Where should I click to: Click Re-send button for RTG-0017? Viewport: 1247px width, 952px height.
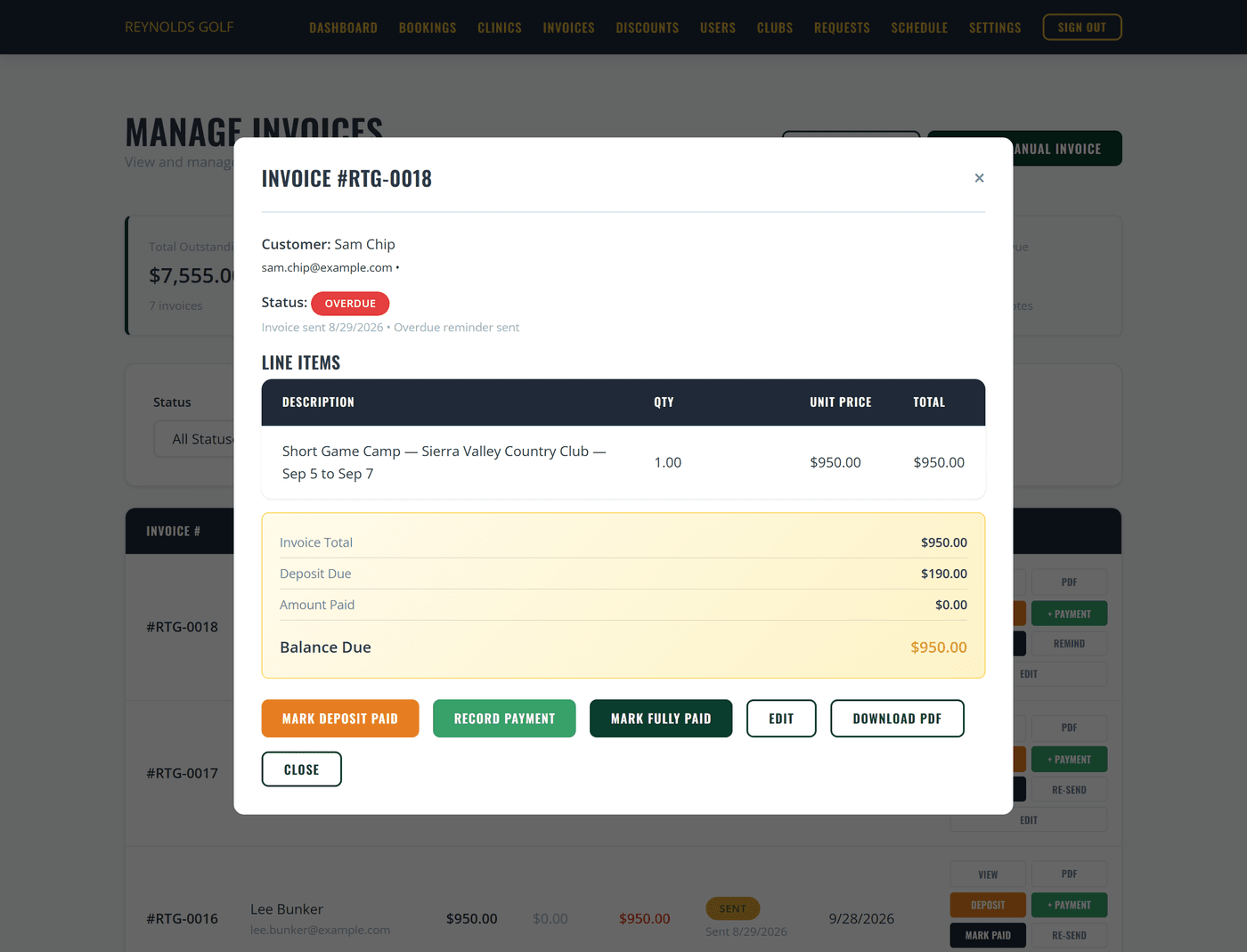click(1069, 790)
